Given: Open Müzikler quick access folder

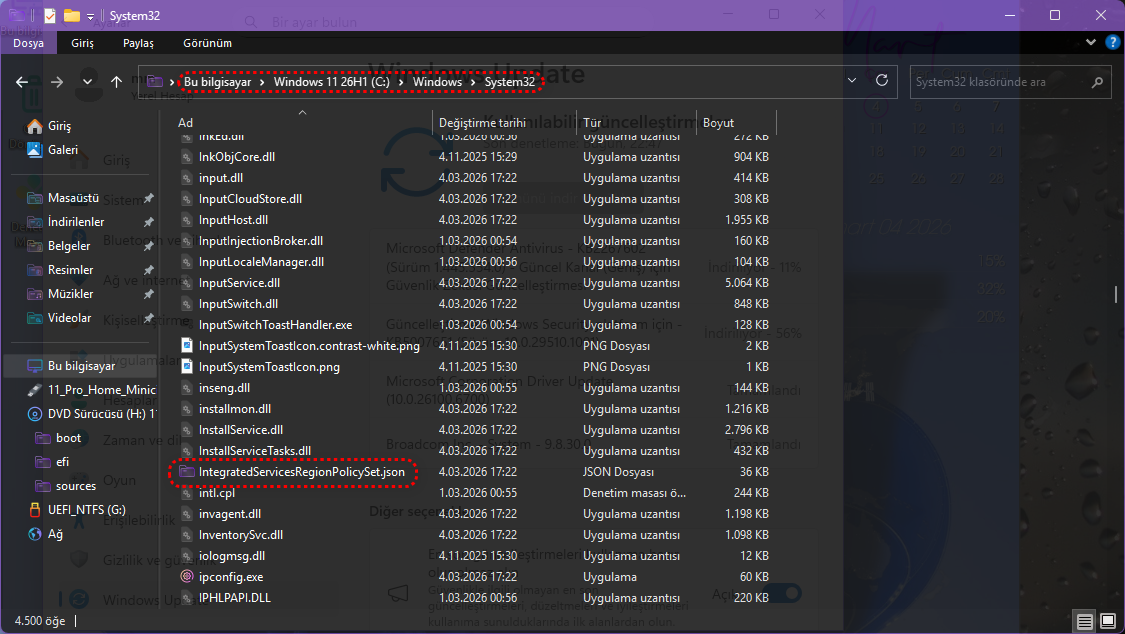Looking at the screenshot, I should click(x=70, y=294).
